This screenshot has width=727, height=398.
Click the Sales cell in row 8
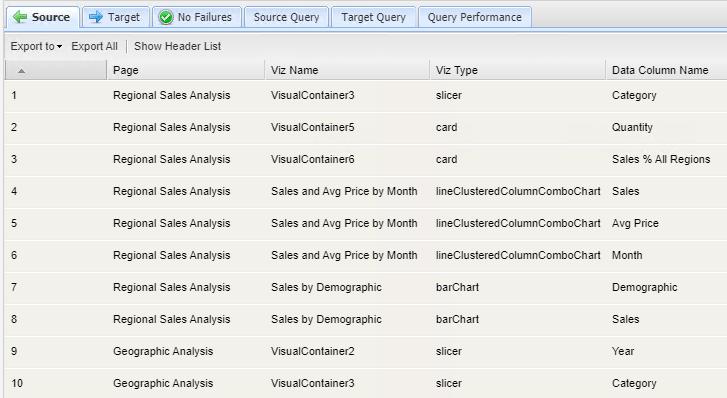[625, 320]
